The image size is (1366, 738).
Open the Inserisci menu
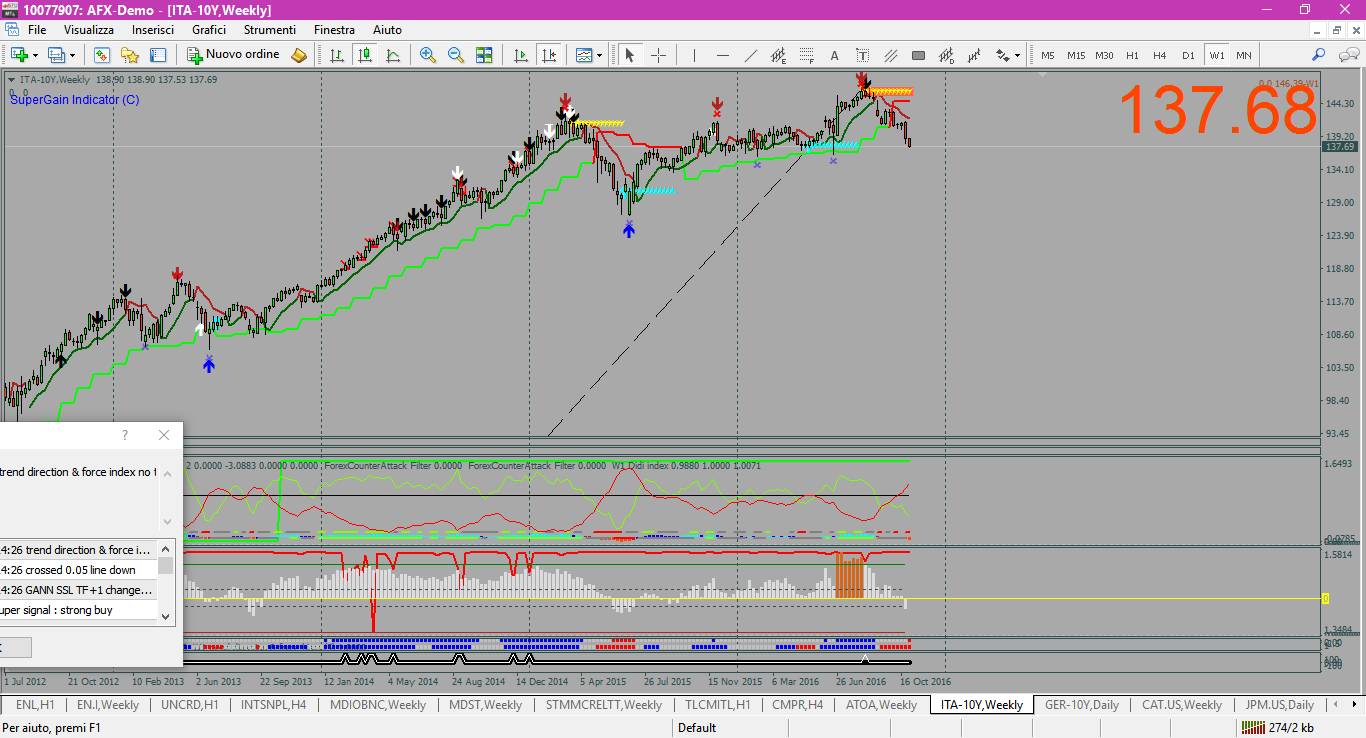point(153,30)
